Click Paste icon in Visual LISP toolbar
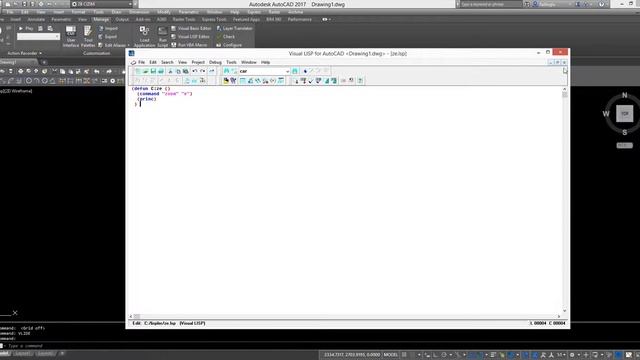 pyautogui.click(x=186, y=71)
